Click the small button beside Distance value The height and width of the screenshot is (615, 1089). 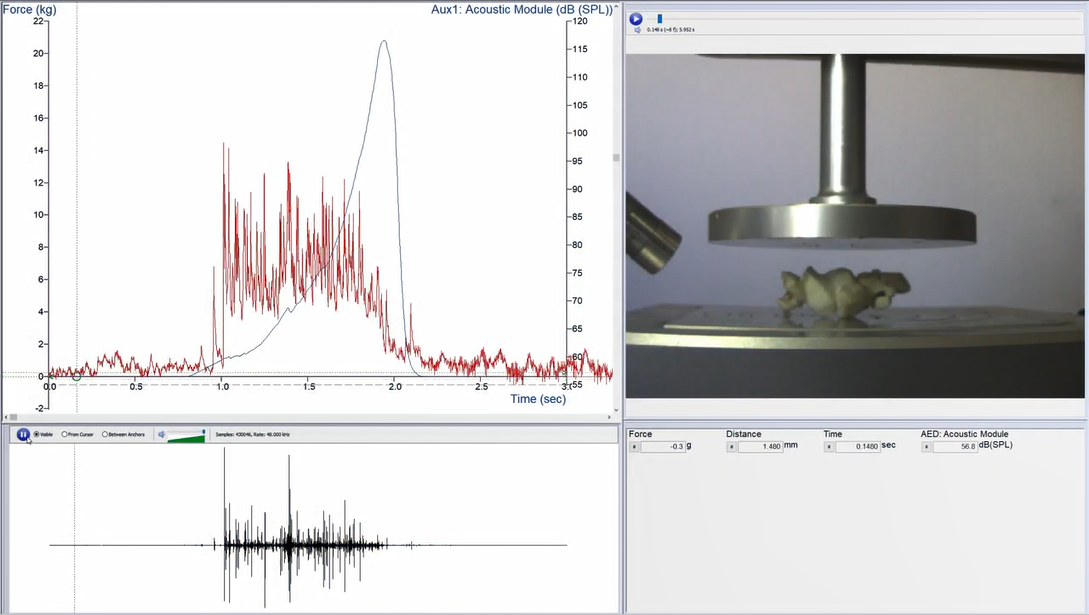click(x=732, y=447)
